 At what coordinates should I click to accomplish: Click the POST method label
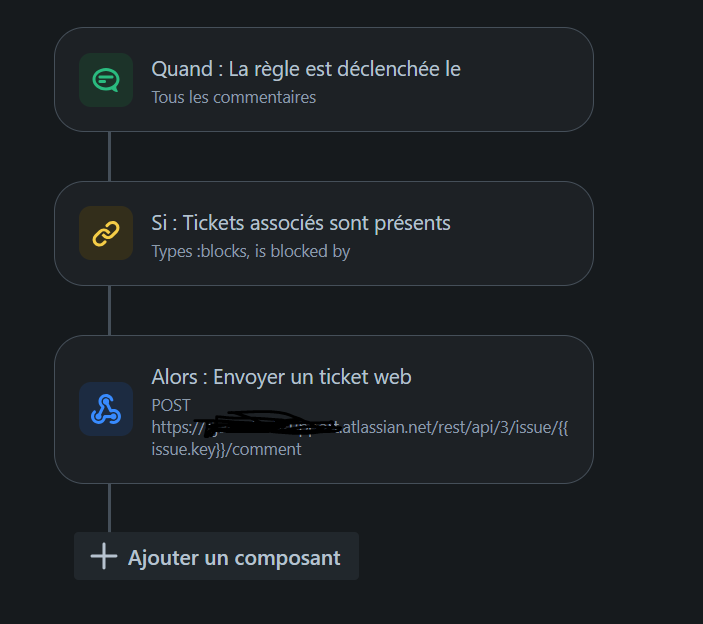coord(171,405)
